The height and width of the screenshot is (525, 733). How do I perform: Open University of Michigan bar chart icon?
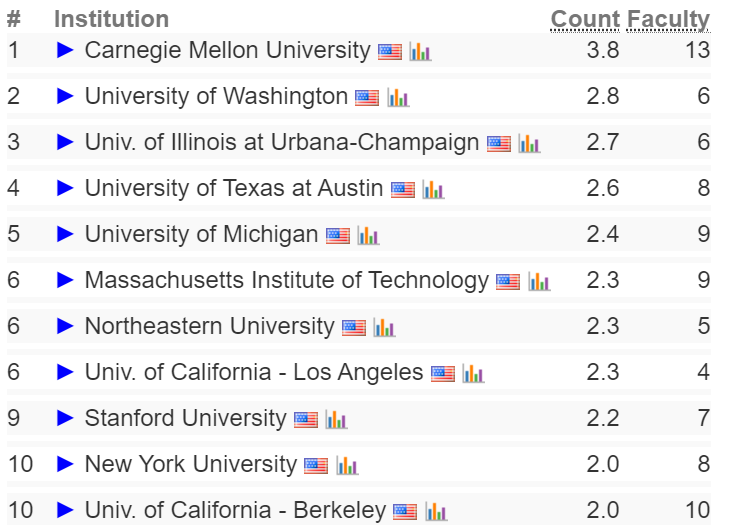coord(368,236)
